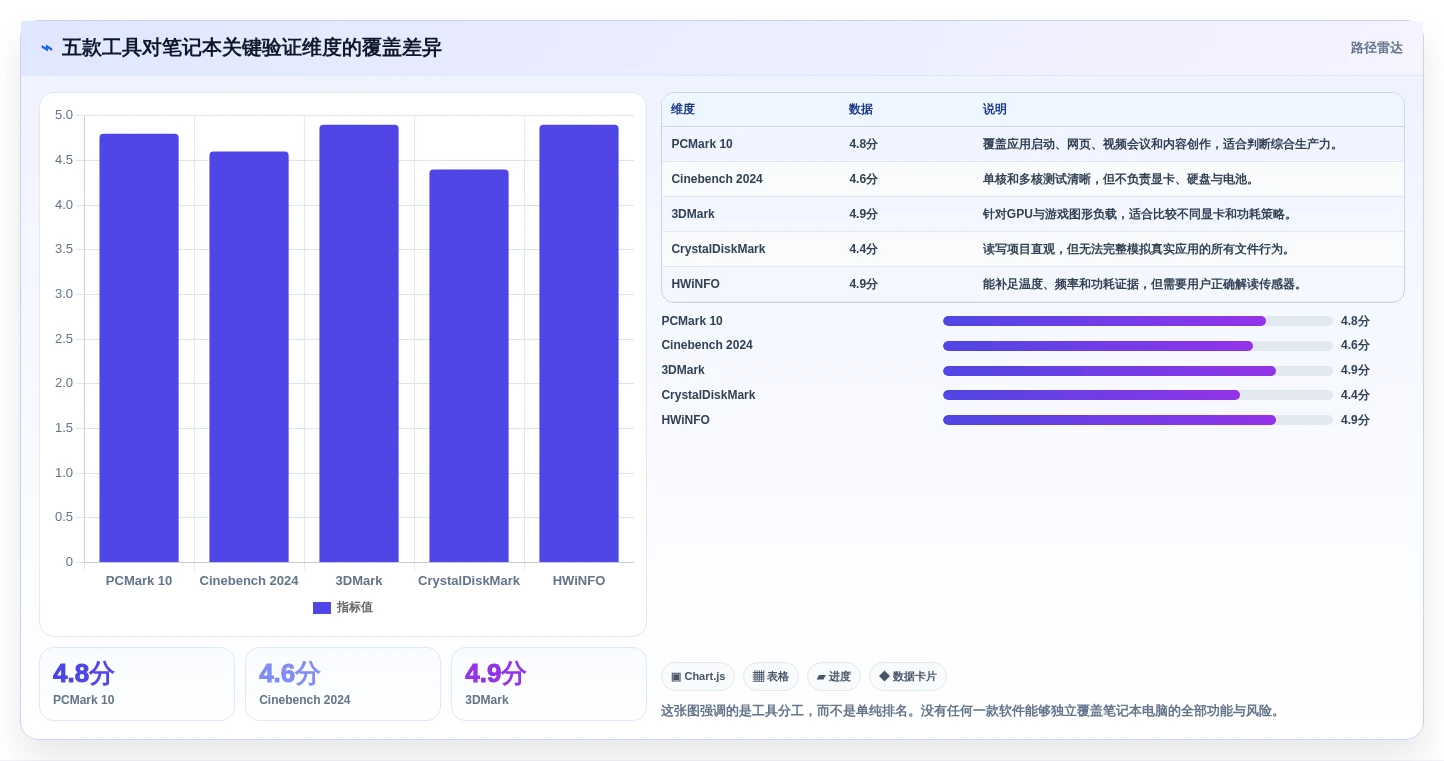This screenshot has width=1444, height=761.
Task: Click the 3DMark progress bar
Action: (x=1138, y=371)
